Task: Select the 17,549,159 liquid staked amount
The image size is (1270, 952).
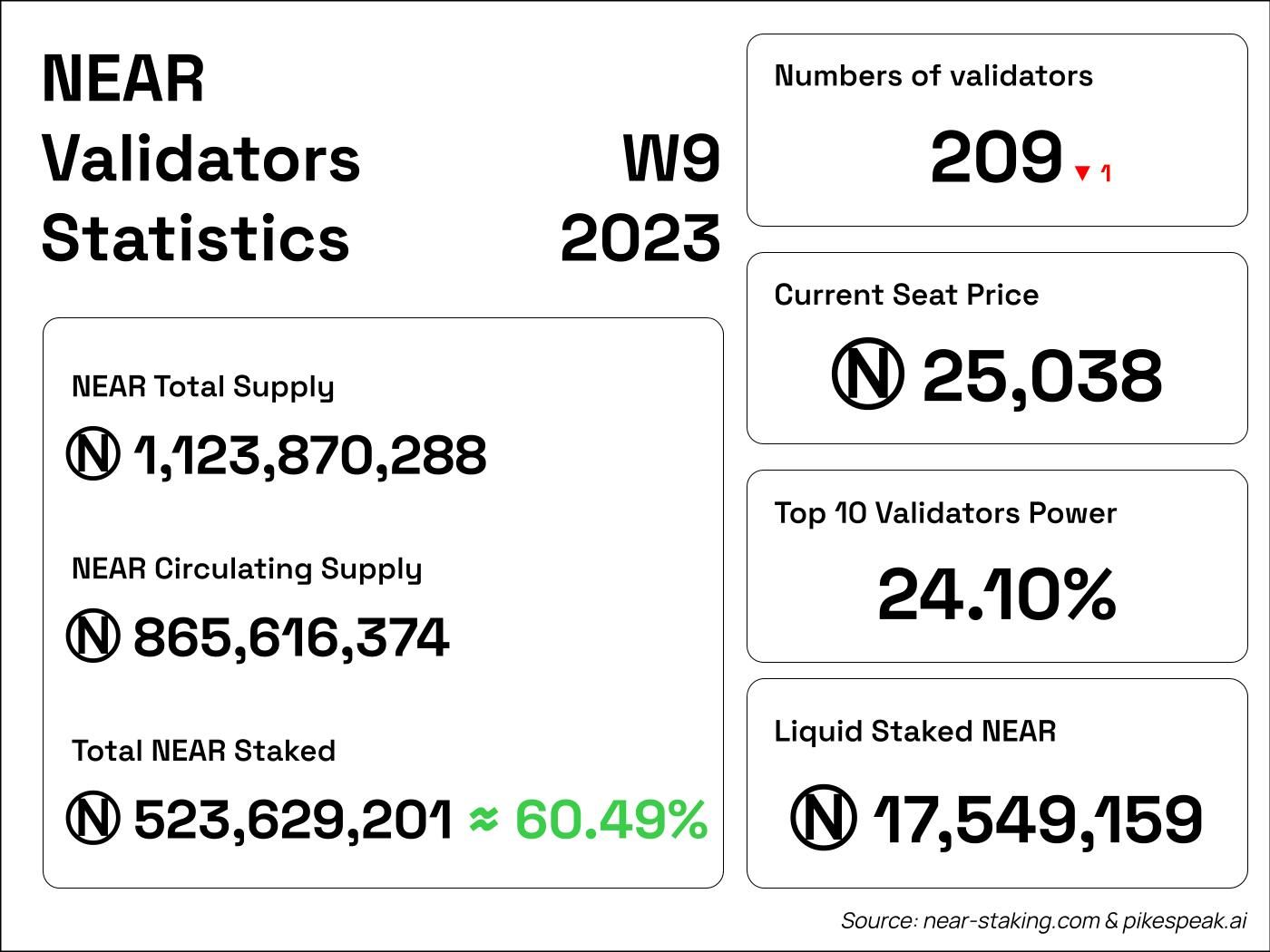Action: pos(1038,820)
